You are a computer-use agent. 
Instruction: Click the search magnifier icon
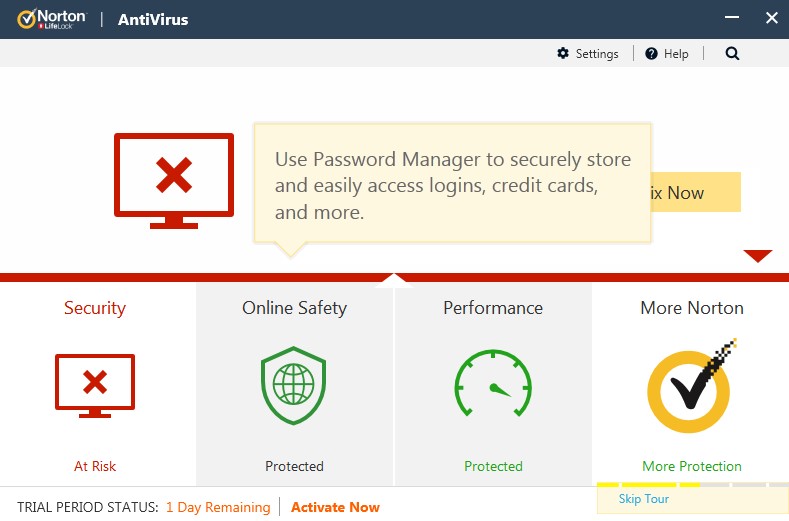click(732, 53)
